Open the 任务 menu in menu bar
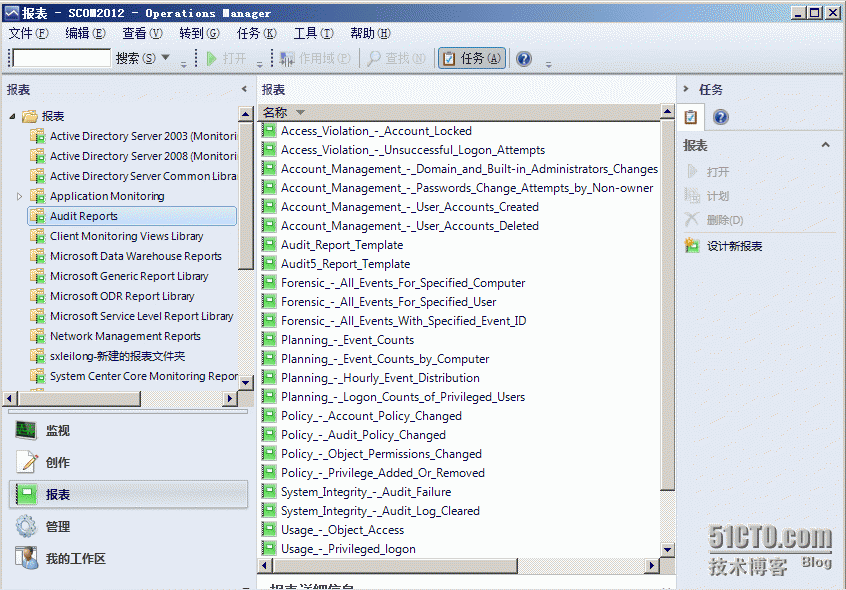The width and height of the screenshot is (846, 590). [x=257, y=33]
